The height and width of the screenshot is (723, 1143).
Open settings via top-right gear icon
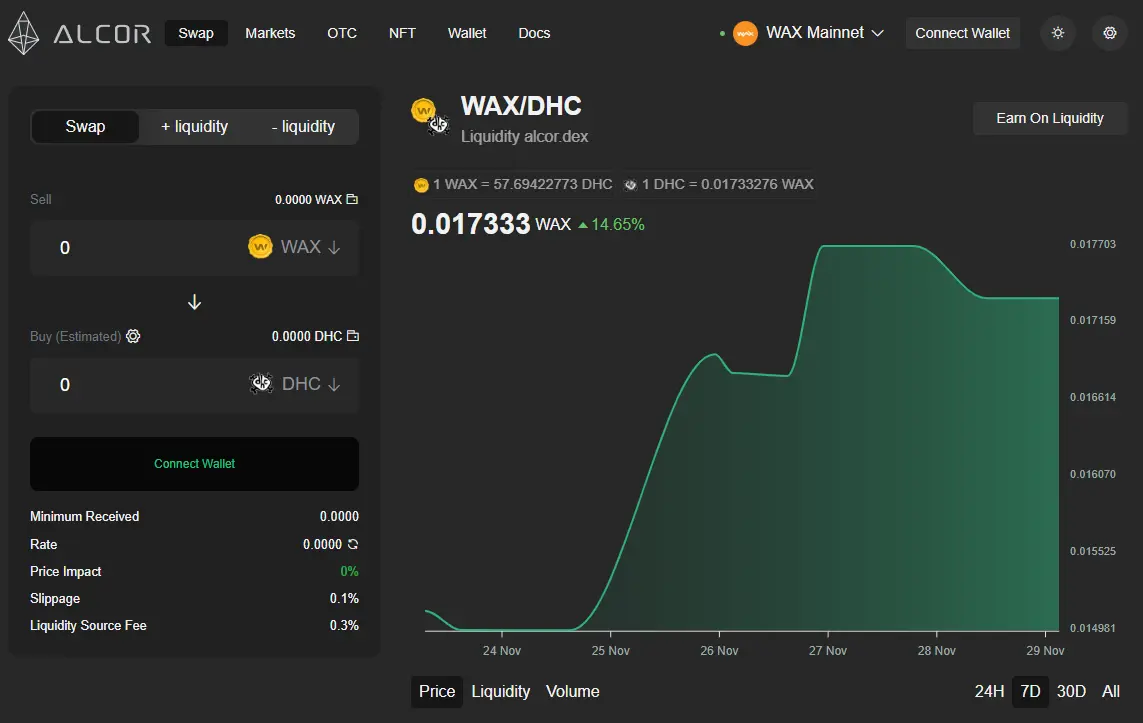[x=1109, y=33]
